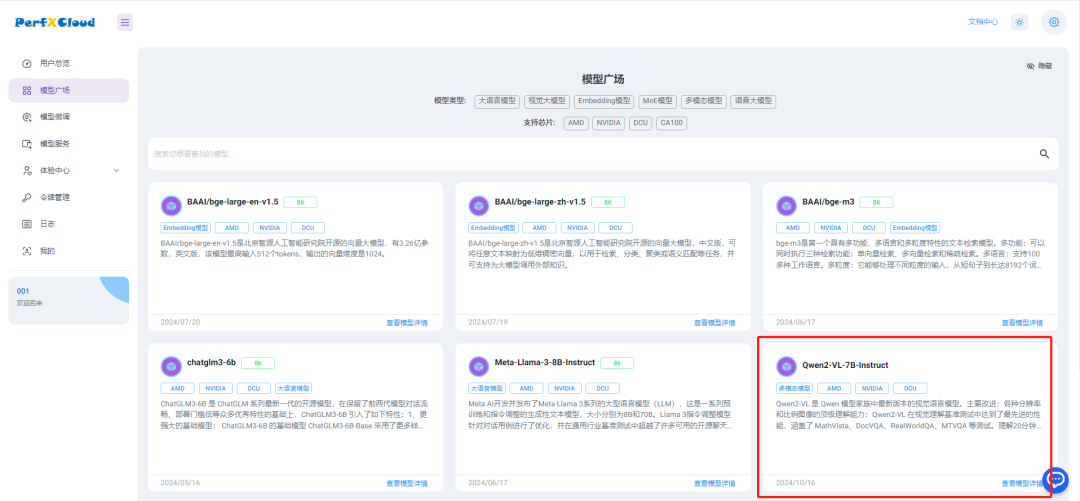1080x501 pixels.
Task: Click the BAAI/bge-large-en-v1.5 title
Action: [x=233, y=202]
